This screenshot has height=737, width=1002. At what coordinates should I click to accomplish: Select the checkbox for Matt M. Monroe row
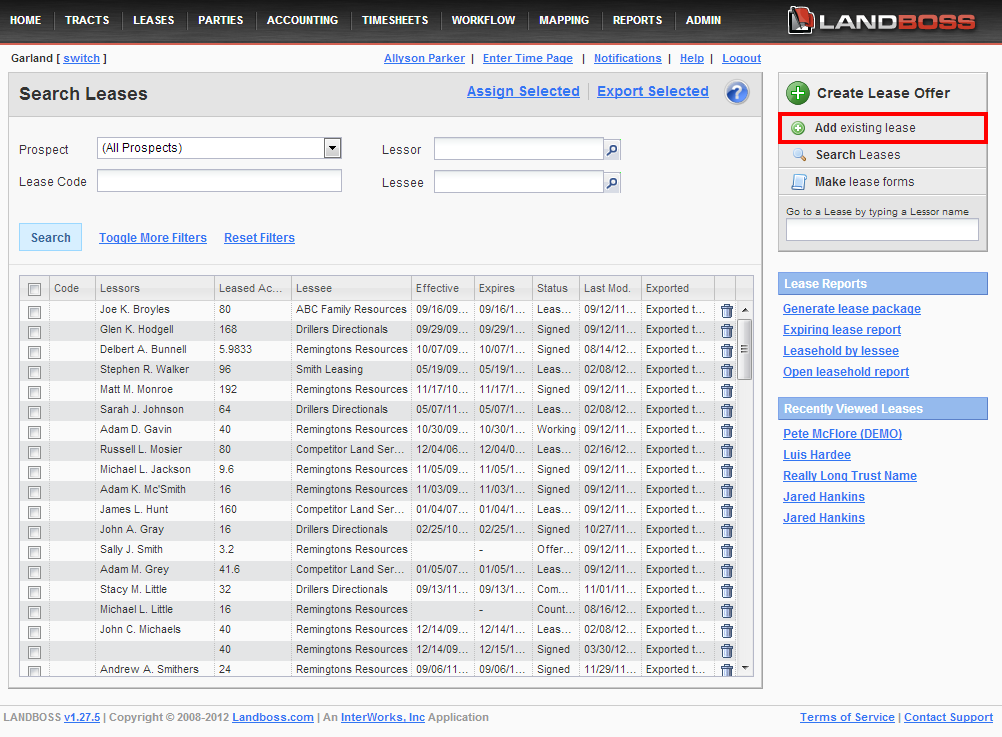35,392
